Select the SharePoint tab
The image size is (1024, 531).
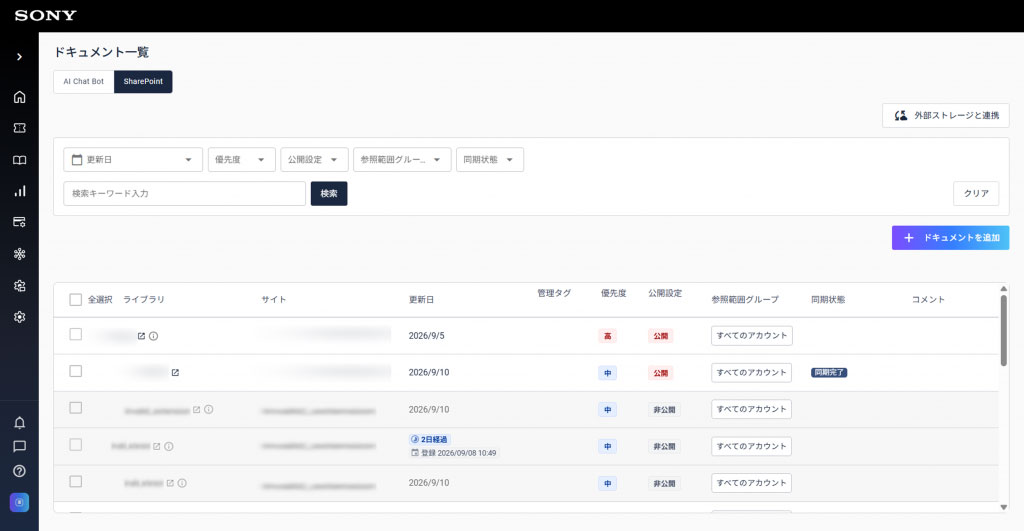(x=143, y=82)
